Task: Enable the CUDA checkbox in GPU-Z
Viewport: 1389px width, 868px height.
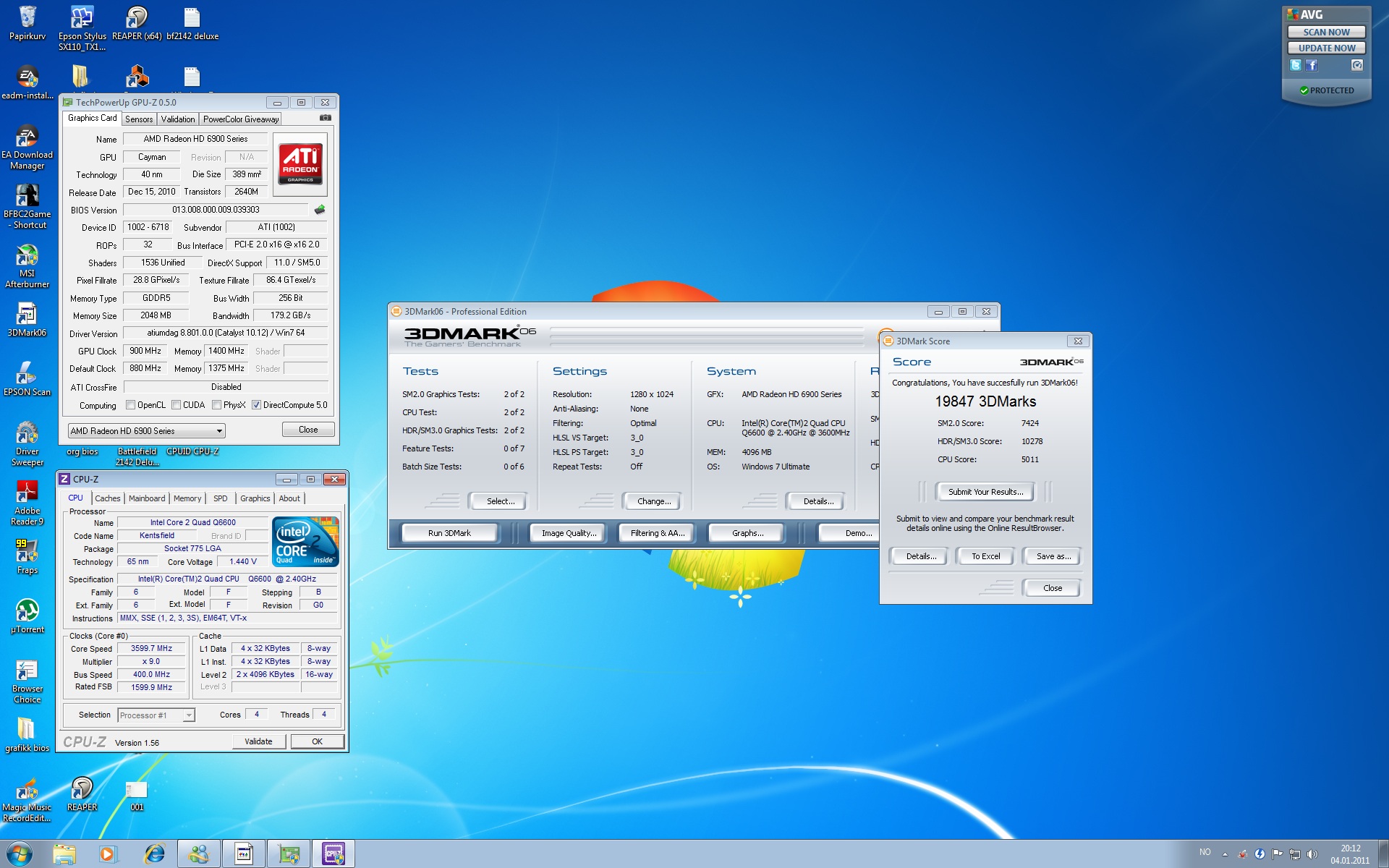Action: click(176, 405)
